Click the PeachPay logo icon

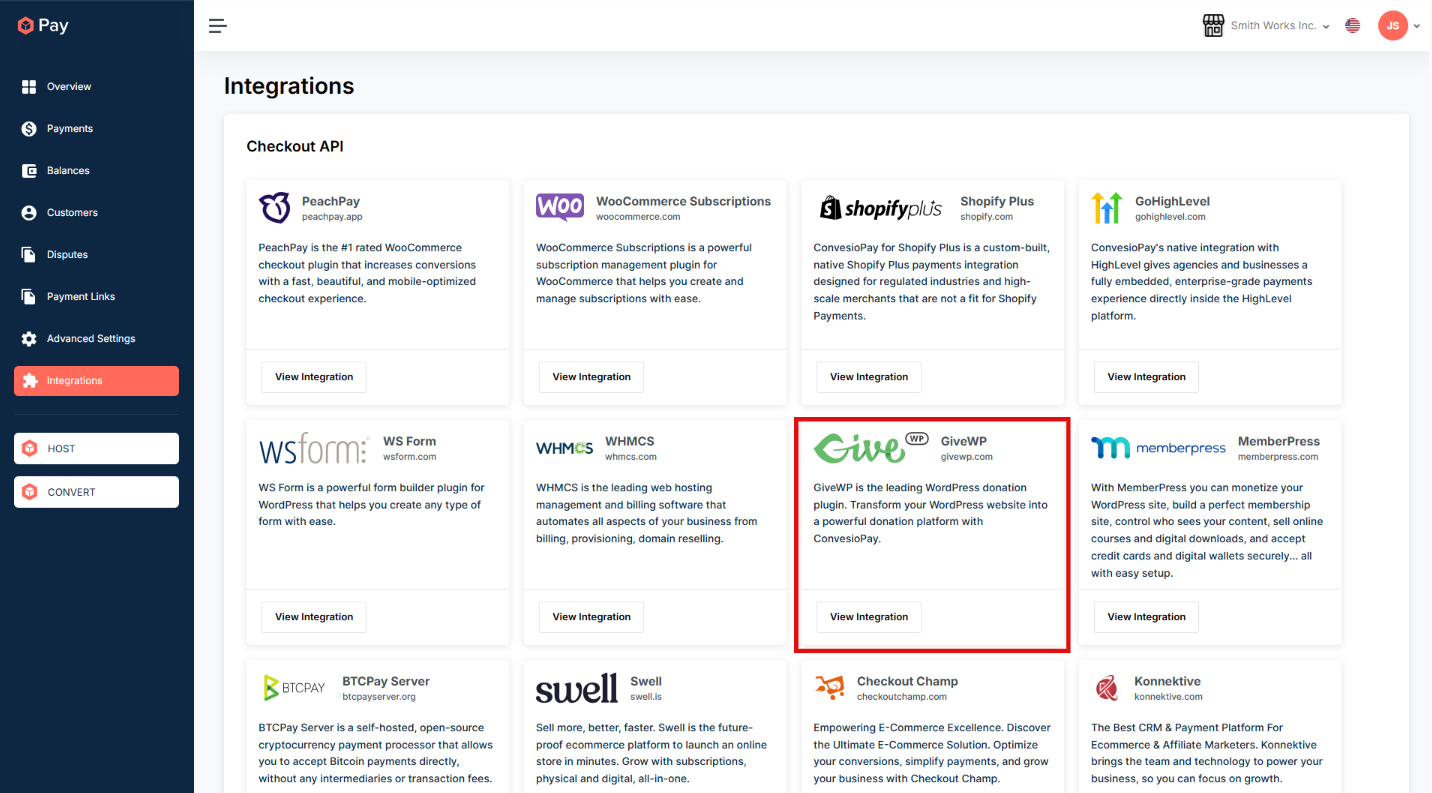(x=274, y=208)
